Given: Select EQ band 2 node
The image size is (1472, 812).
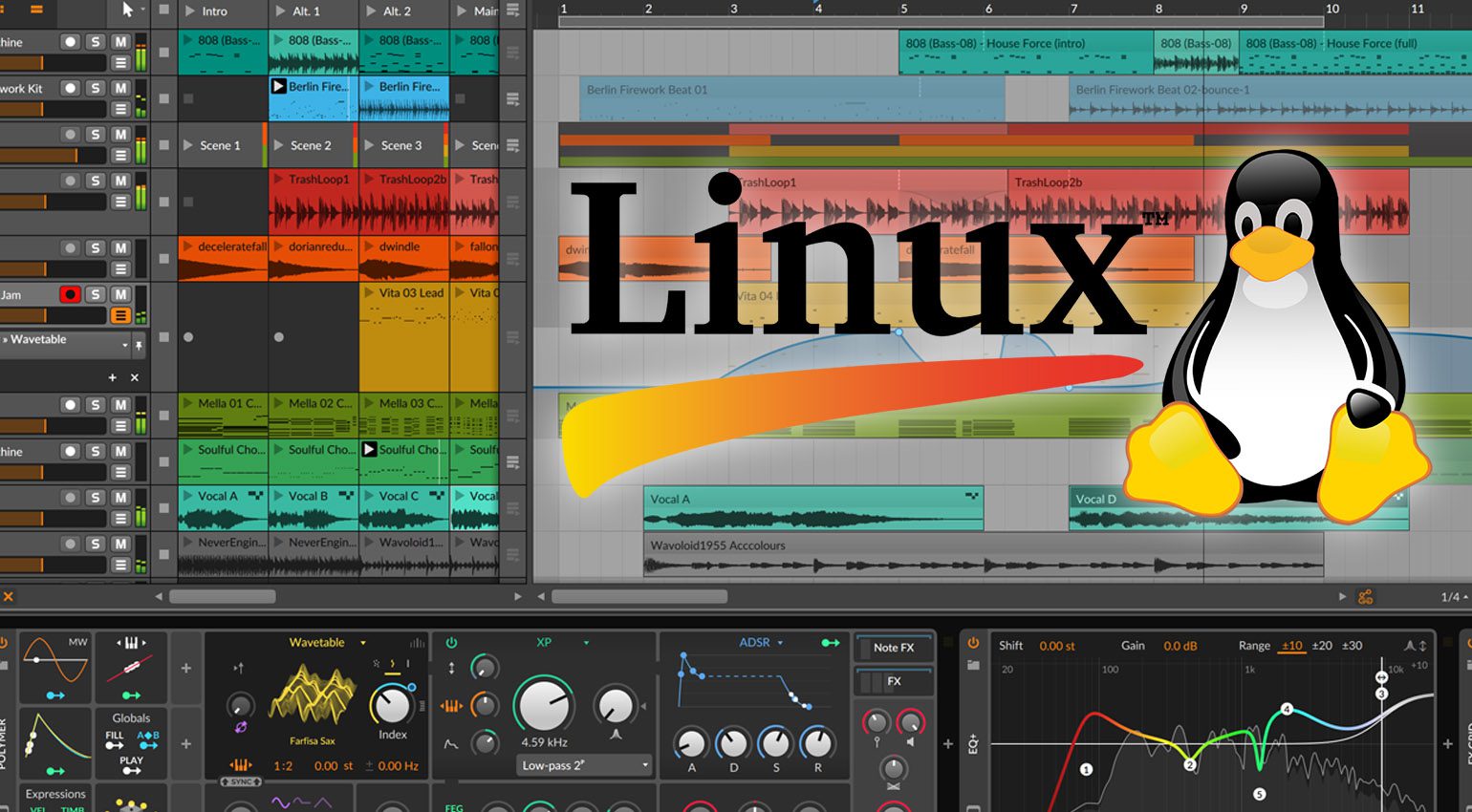Looking at the screenshot, I should pyautogui.click(x=1190, y=765).
